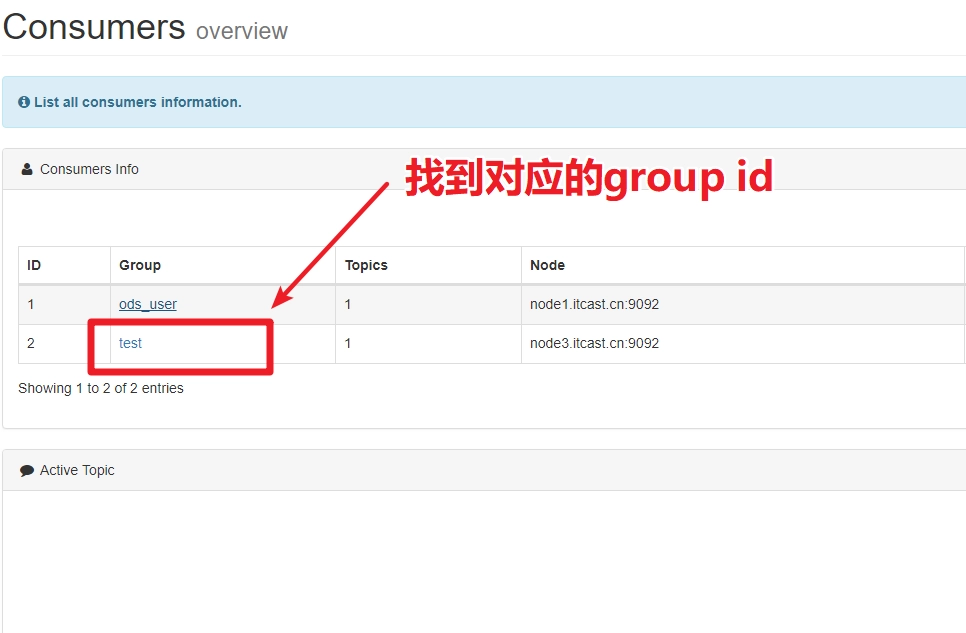Sort table by the Node column header
This screenshot has height=633, width=966.
742,265
